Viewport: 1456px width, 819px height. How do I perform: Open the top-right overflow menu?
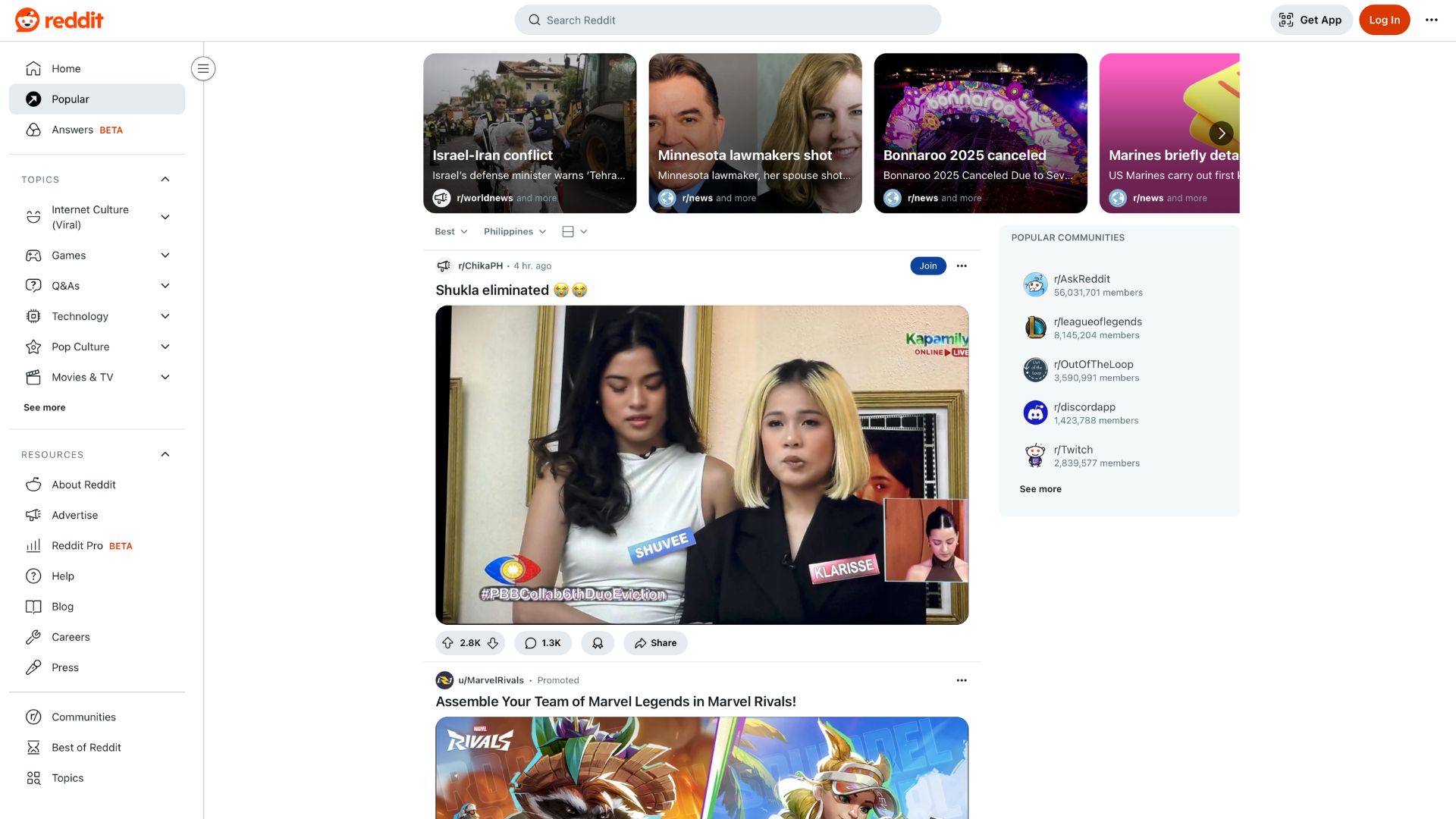coord(1431,20)
